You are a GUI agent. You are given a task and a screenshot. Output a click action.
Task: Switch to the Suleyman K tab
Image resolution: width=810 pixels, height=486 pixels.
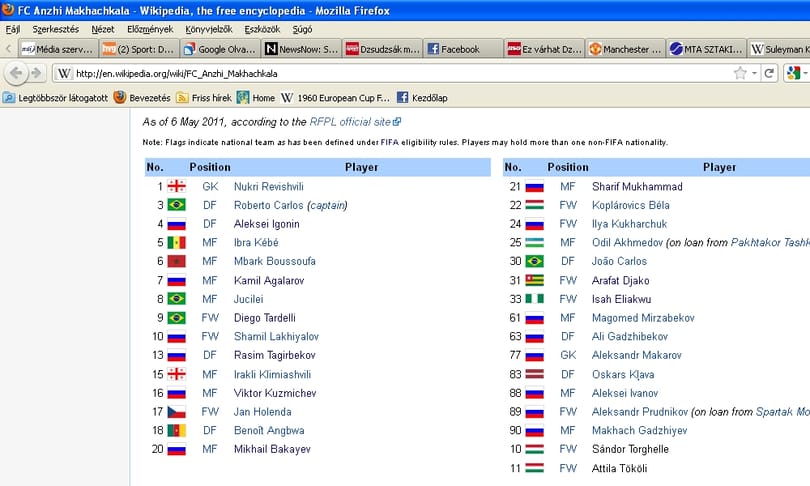coord(779,49)
